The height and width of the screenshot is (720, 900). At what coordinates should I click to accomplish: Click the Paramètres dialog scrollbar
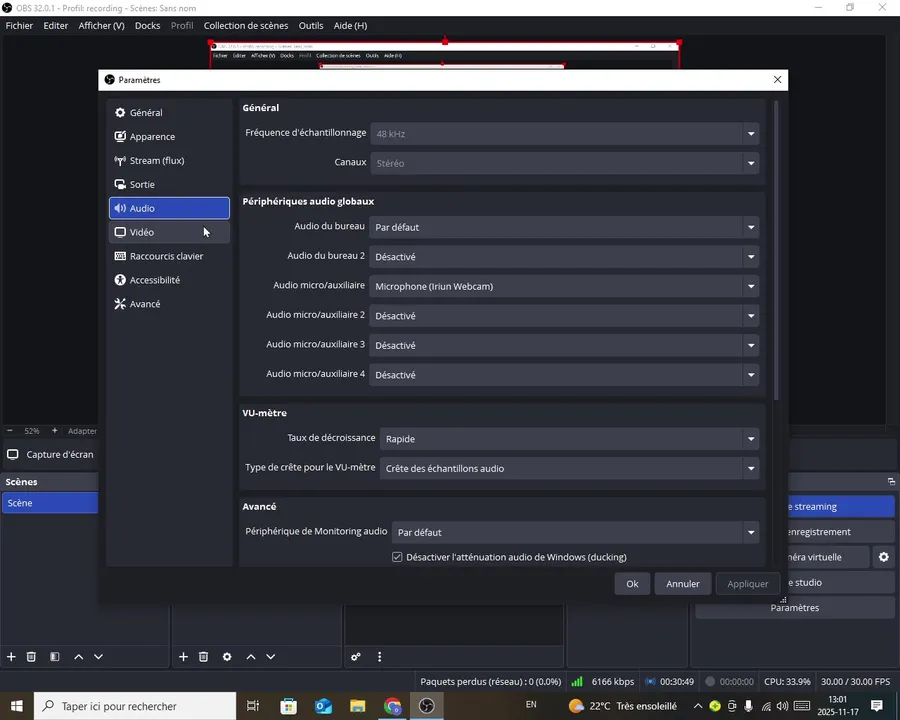[x=776, y=250]
